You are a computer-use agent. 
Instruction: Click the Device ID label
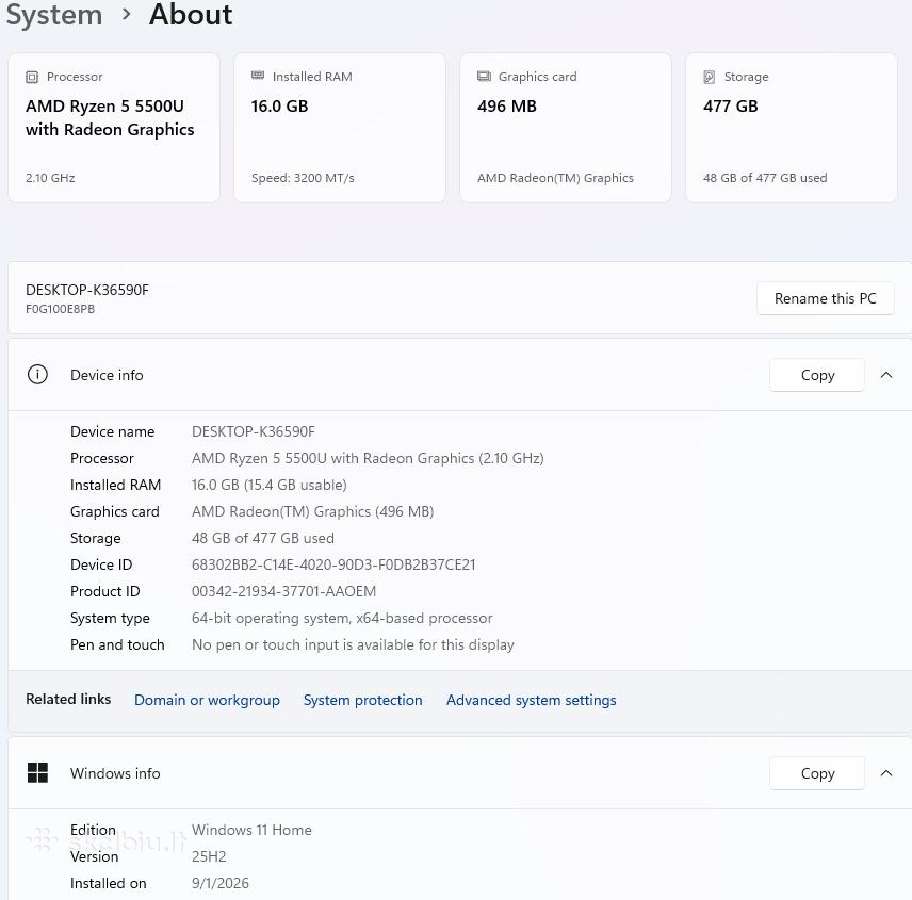(101, 565)
